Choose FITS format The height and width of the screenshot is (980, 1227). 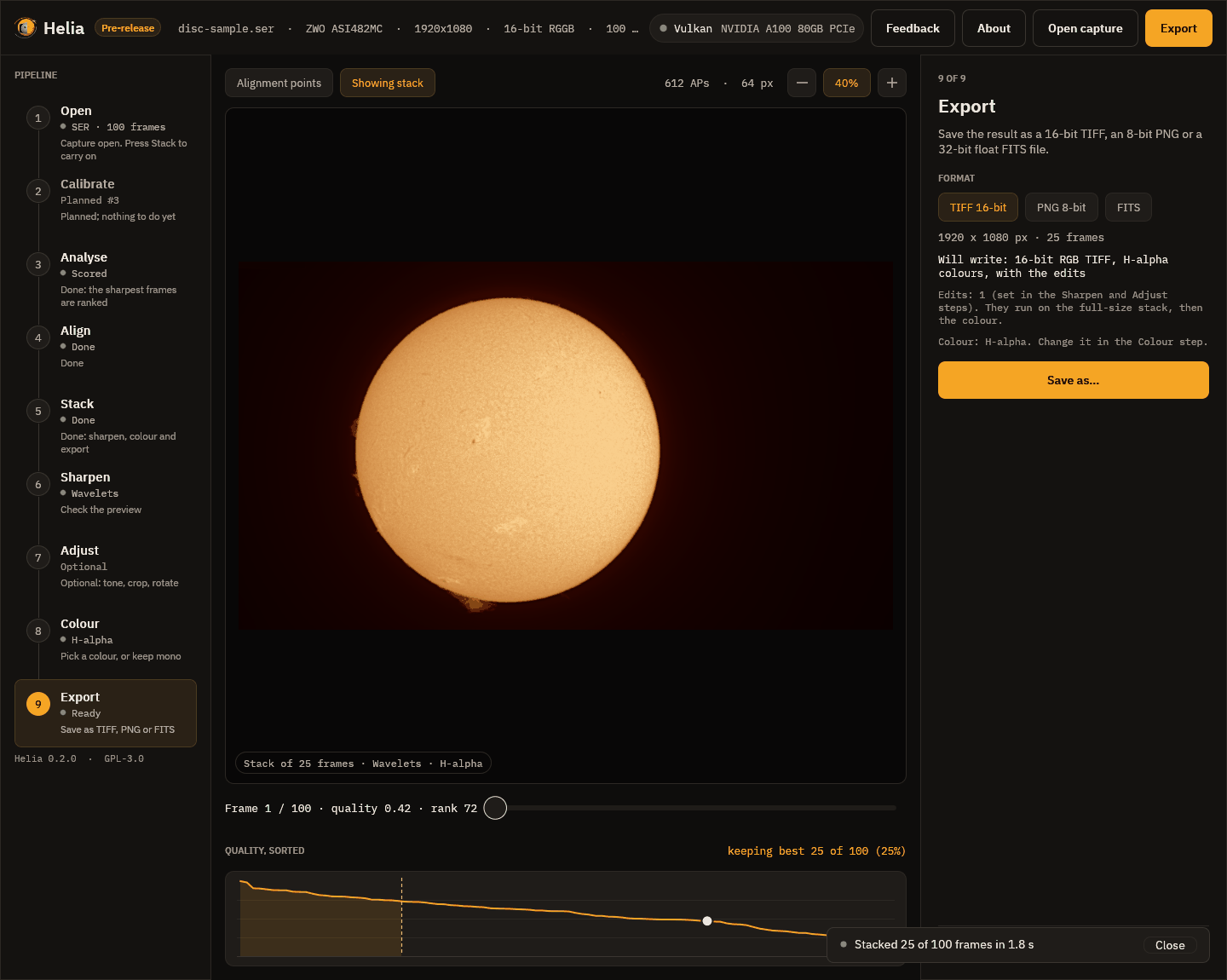tap(1128, 207)
